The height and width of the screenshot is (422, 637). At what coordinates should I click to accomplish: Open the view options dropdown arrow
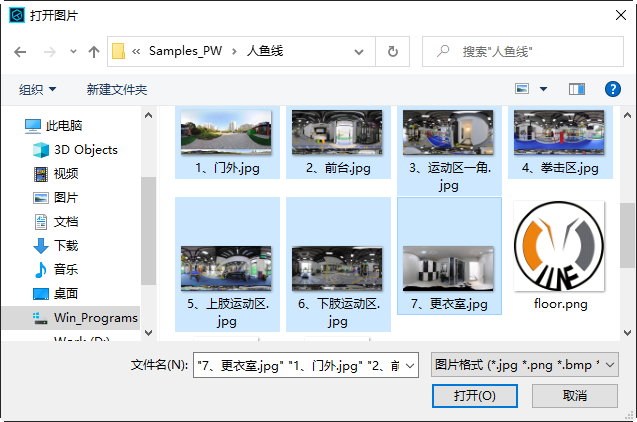coord(543,89)
